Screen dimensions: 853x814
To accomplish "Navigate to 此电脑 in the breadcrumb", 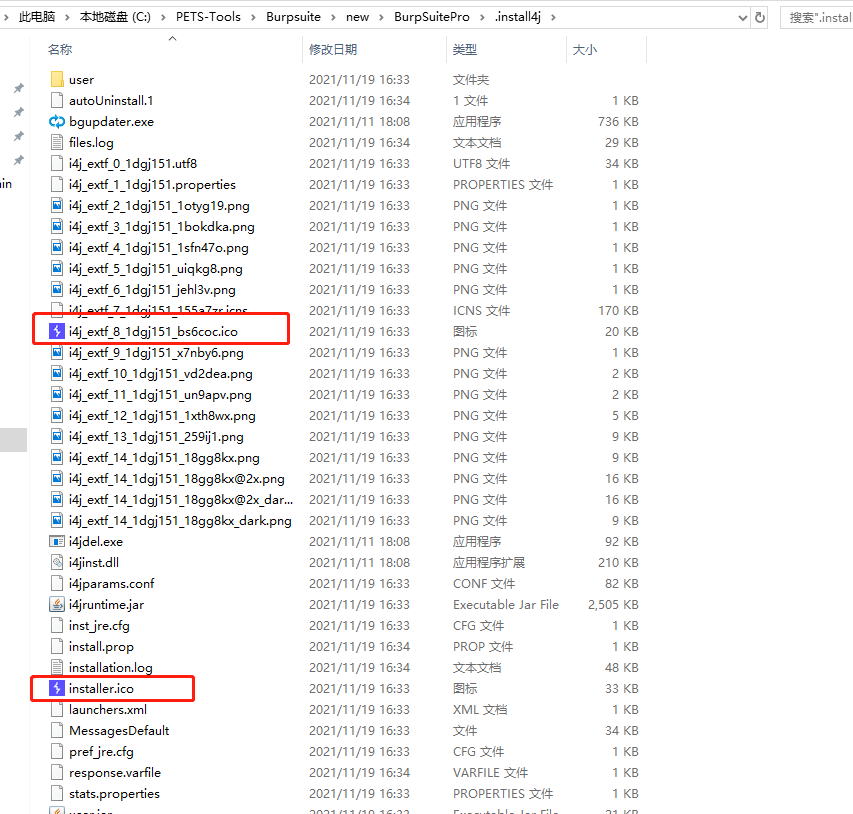I will click(x=37, y=17).
